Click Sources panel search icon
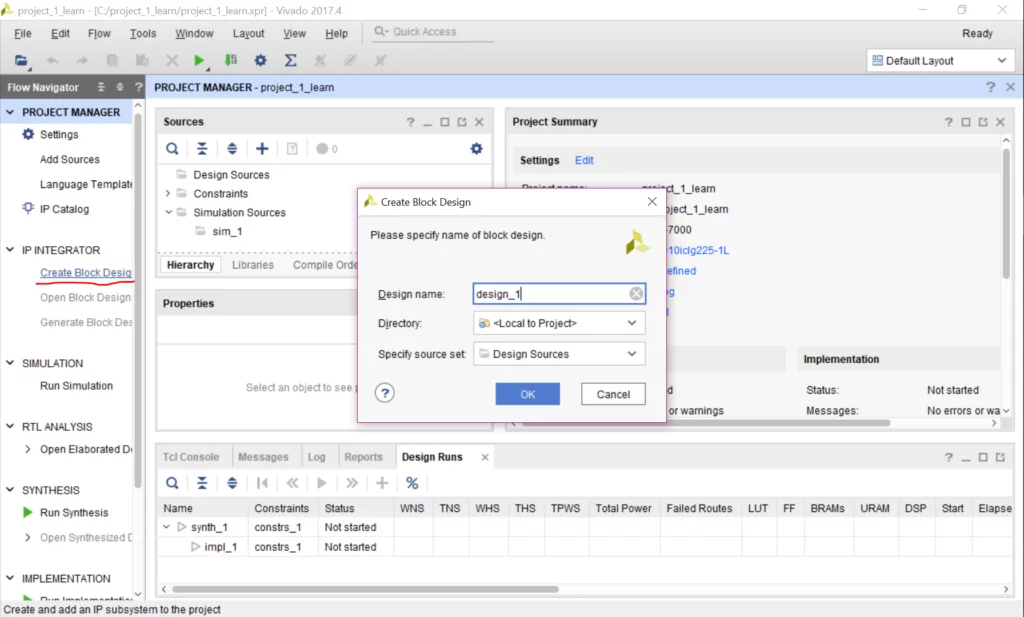 (x=173, y=149)
